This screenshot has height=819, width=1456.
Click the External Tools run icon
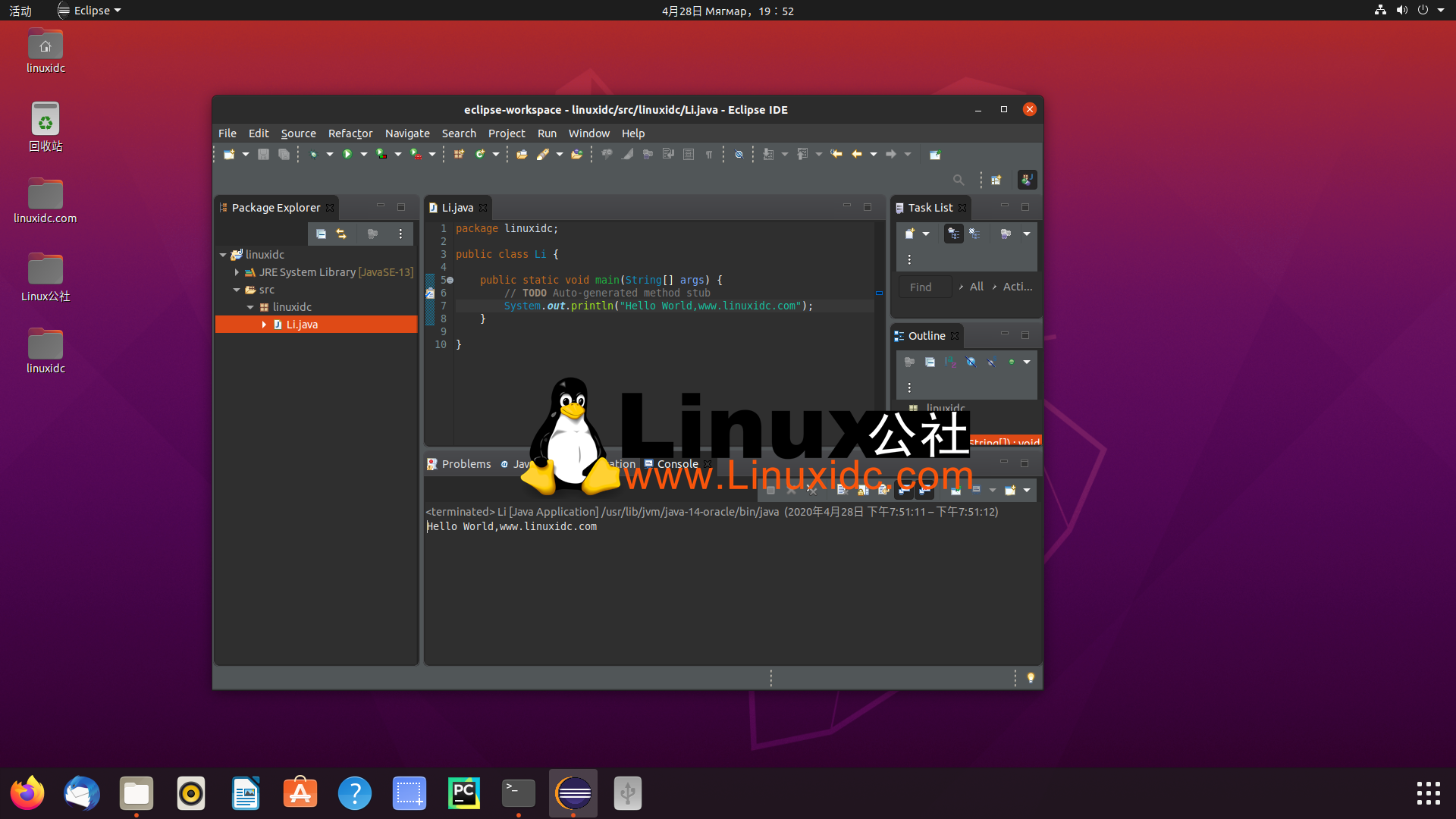coord(416,154)
